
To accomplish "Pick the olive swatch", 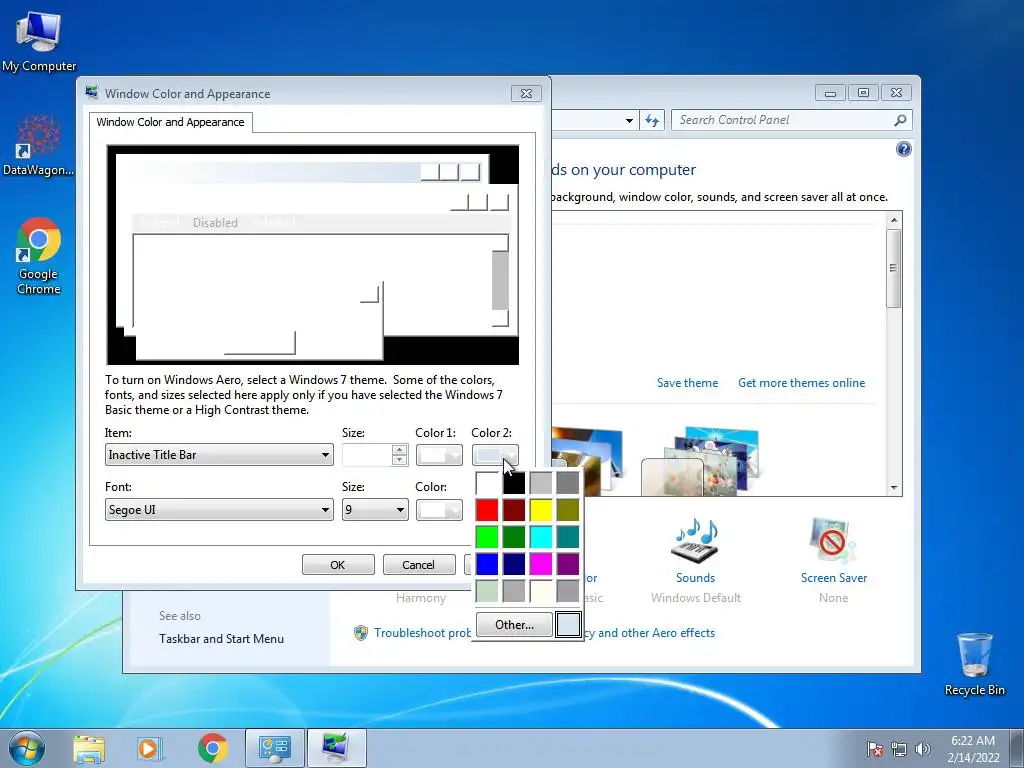I will click(x=568, y=510).
